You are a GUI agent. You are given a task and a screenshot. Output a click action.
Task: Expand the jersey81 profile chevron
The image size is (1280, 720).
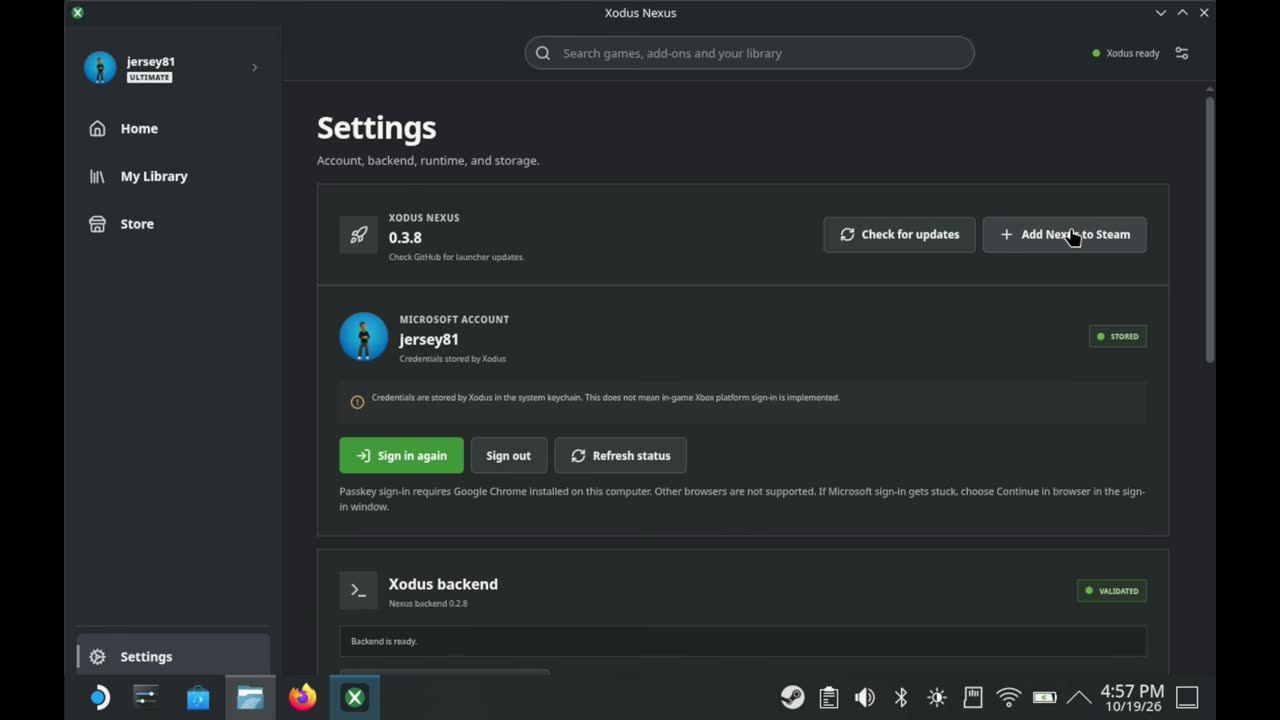254,68
